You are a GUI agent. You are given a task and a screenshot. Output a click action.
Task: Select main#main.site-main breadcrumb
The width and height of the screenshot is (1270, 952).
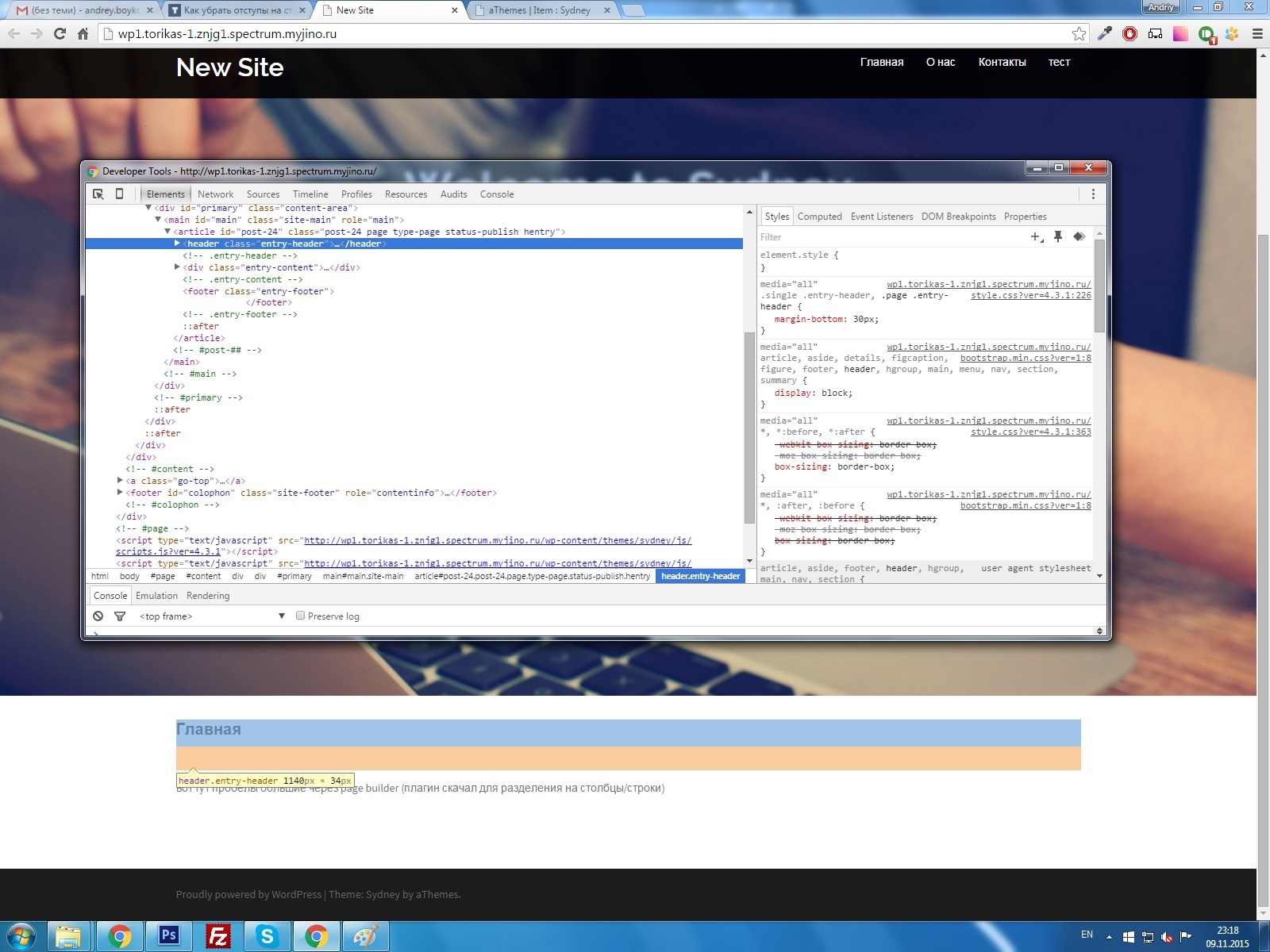[363, 576]
